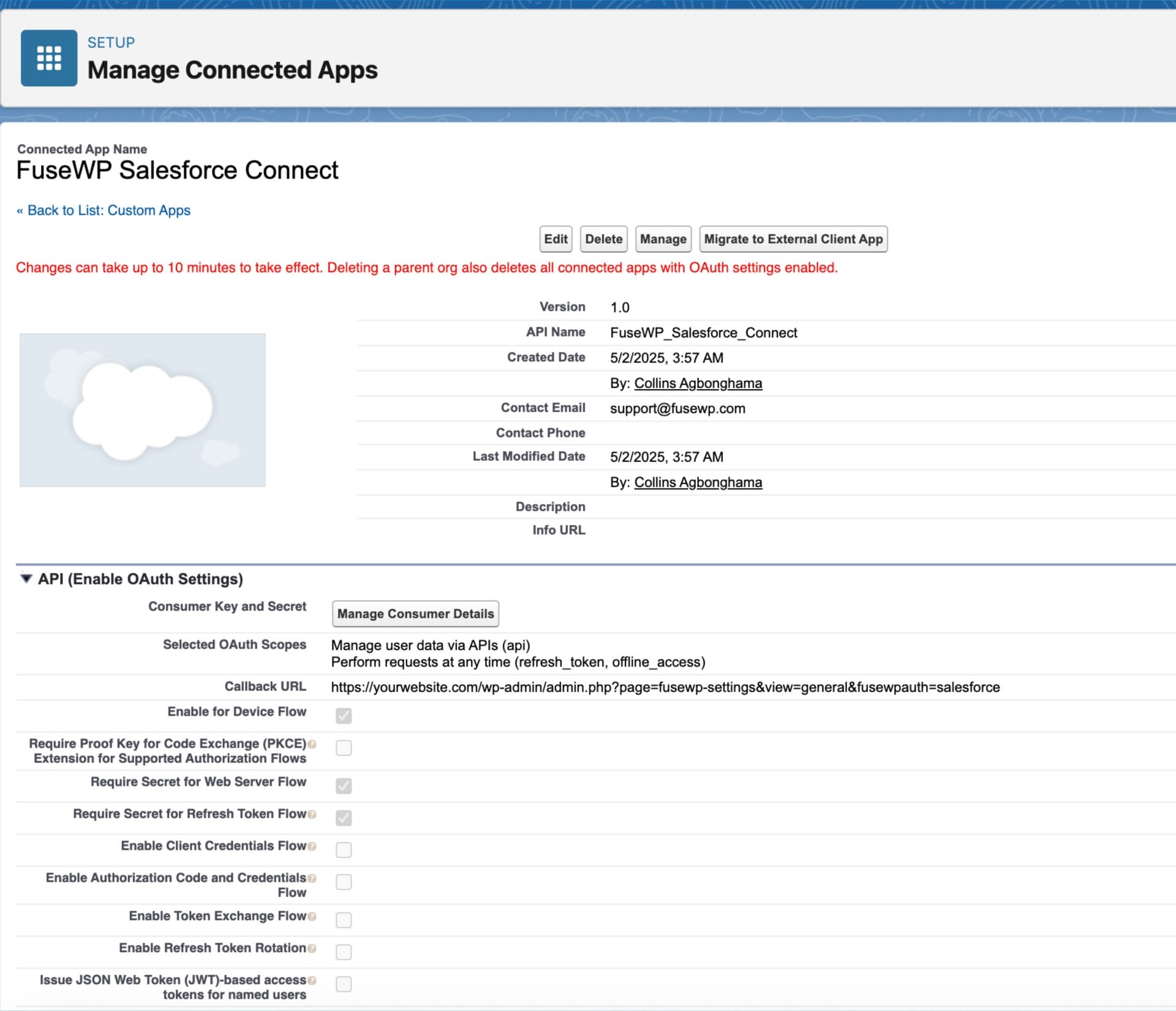Image resolution: width=1176 pixels, height=1011 pixels.
Task: Click Migrate to External Client App button
Action: coord(793,239)
